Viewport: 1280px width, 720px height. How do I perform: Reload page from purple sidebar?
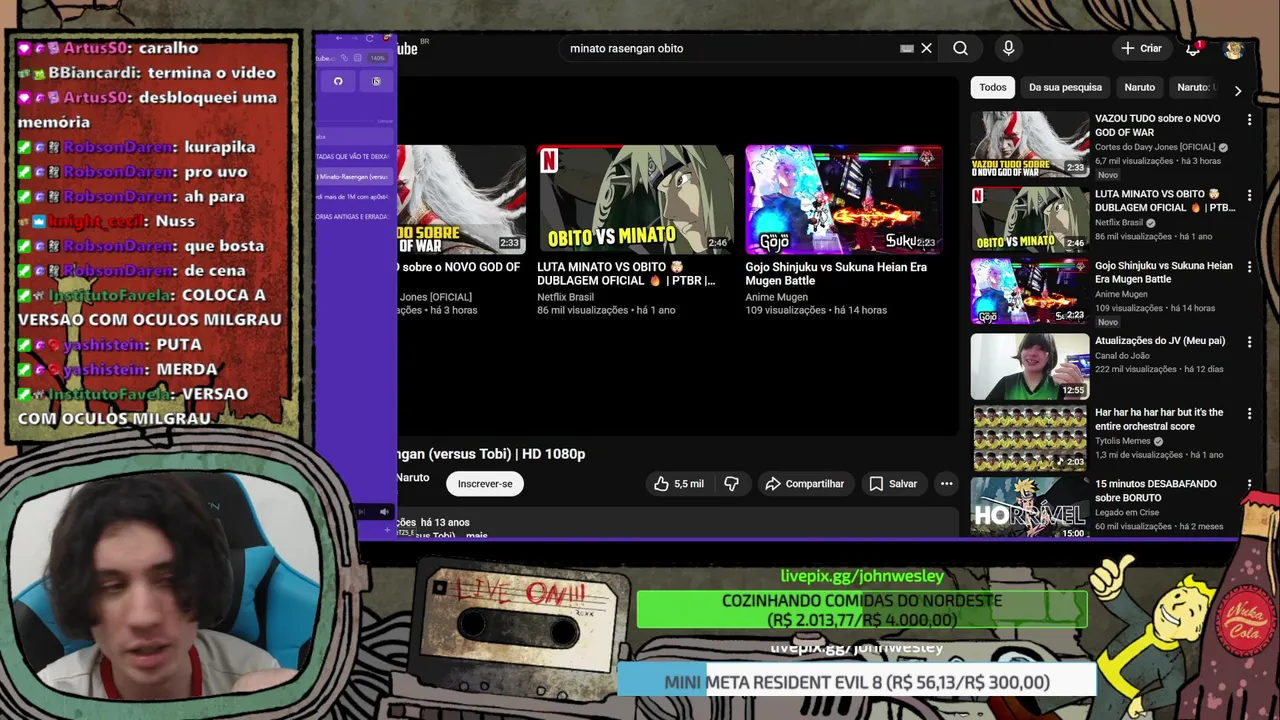[x=370, y=38]
